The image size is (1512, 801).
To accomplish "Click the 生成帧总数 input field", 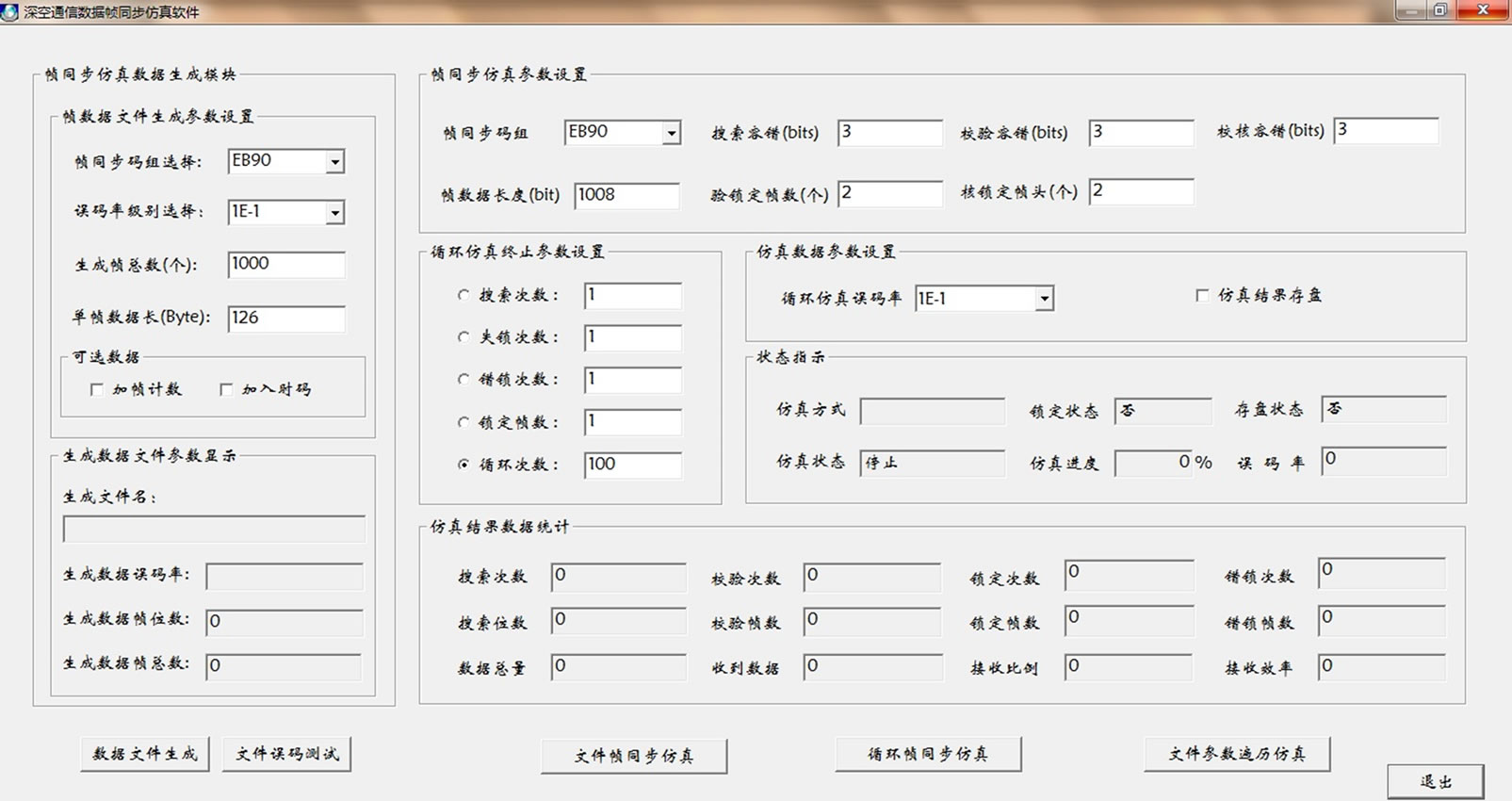I will pos(286,265).
